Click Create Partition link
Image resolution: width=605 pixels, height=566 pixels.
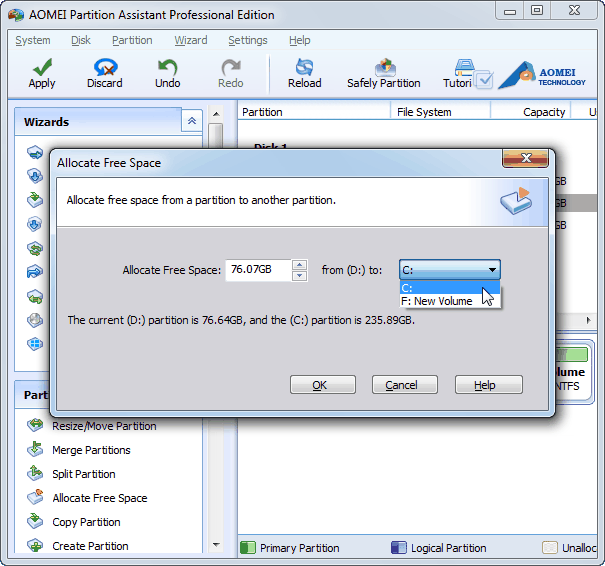point(90,546)
